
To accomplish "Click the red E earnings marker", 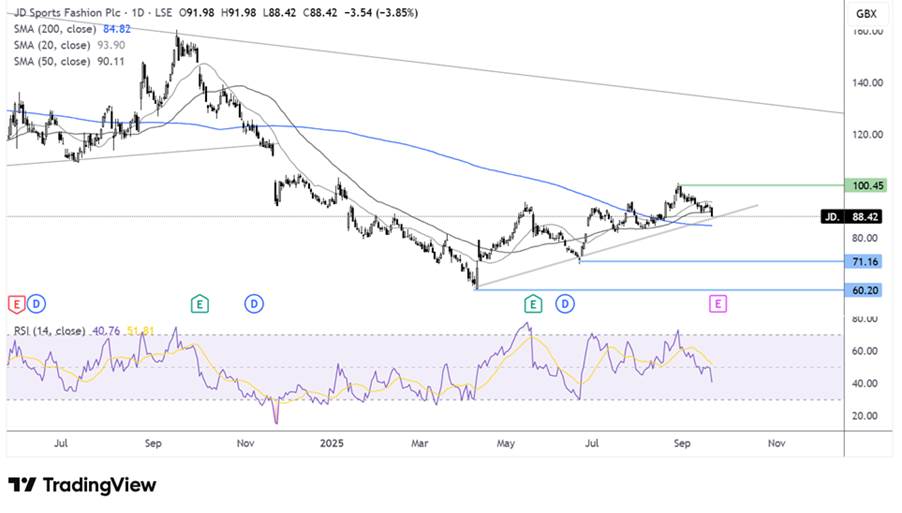I will coord(16,304).
